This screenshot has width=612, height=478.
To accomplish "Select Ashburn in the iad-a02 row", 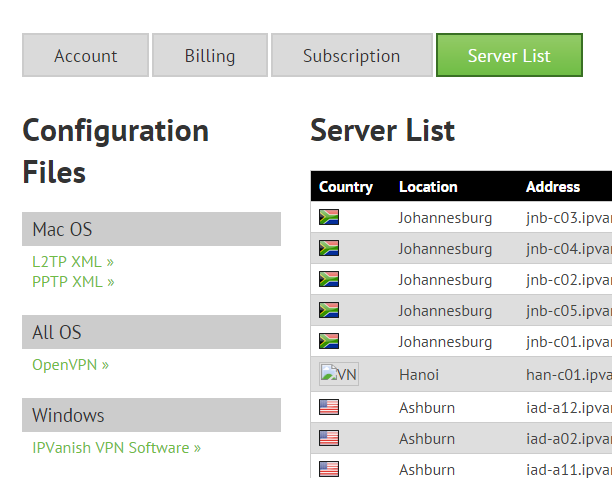I will tap(427, 439).
